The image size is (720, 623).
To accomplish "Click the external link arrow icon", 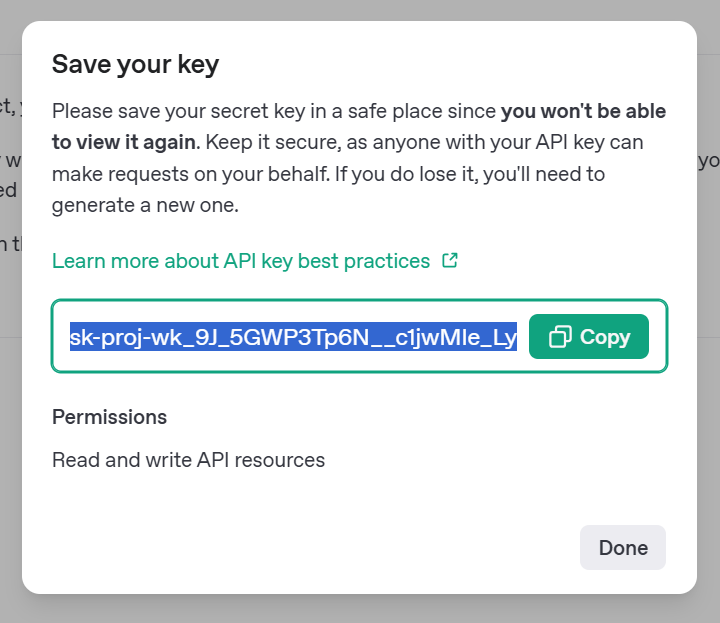I will coord(450,260).
